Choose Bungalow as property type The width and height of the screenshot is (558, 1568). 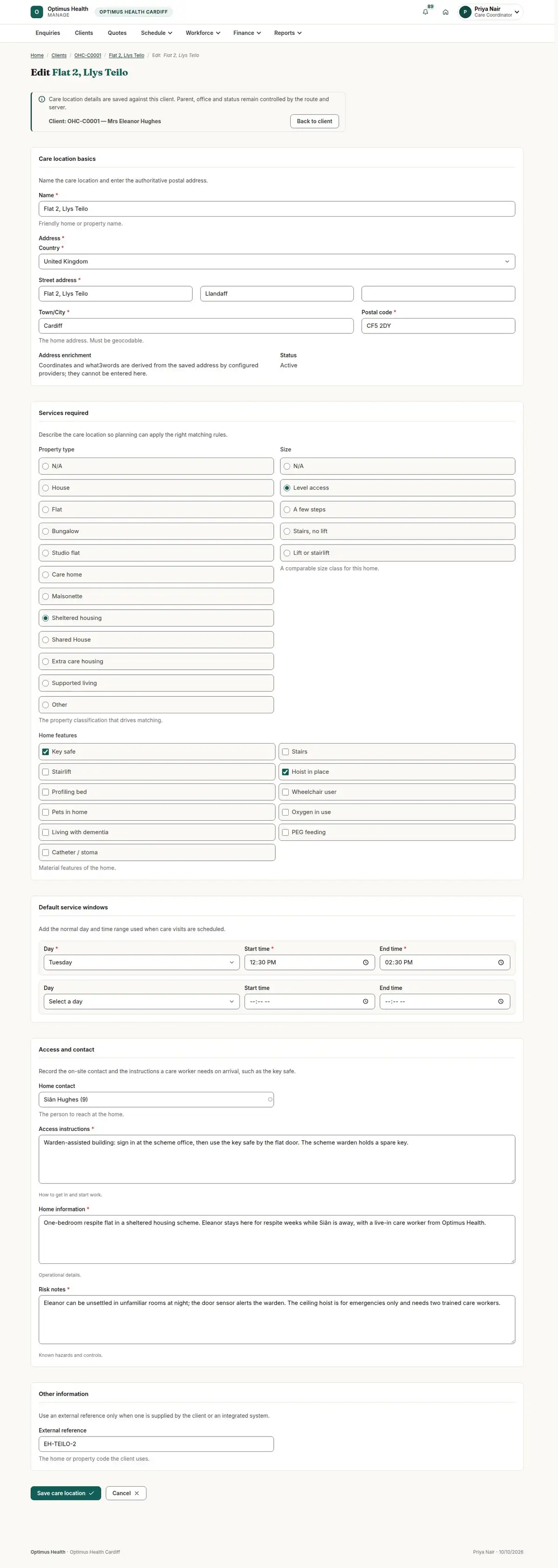click(x=156, y=532)
